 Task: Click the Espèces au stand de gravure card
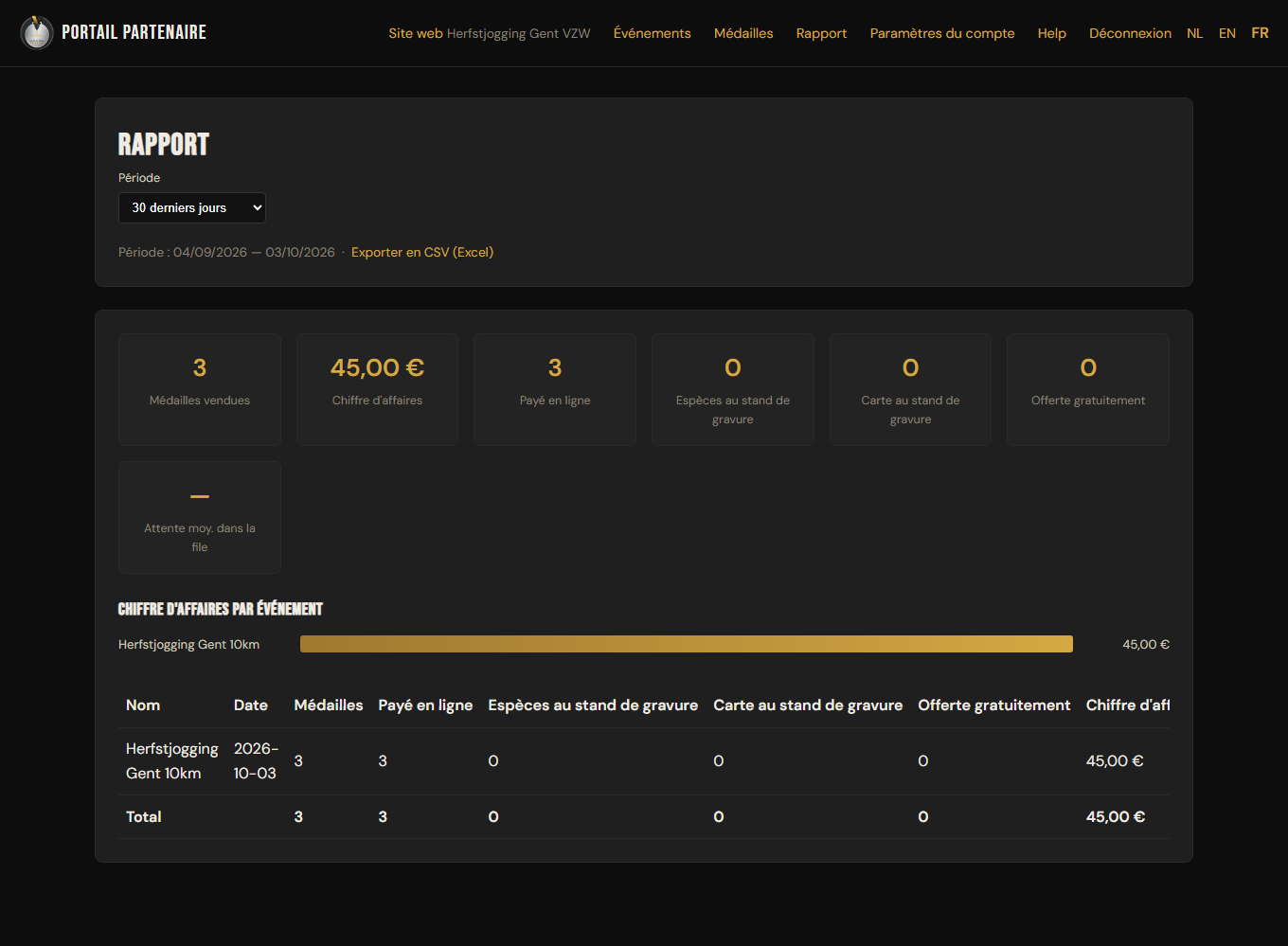point(733,389)
